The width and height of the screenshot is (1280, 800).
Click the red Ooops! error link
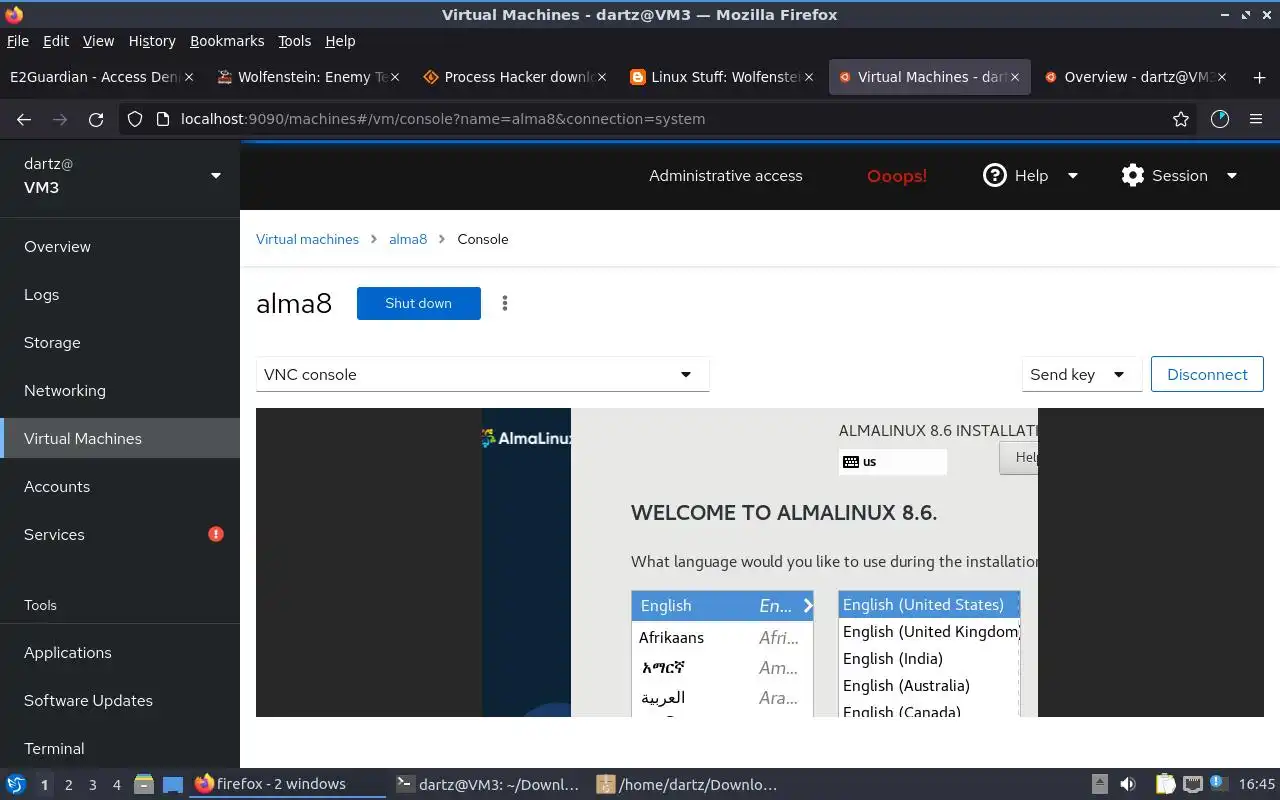click(897, 175)
